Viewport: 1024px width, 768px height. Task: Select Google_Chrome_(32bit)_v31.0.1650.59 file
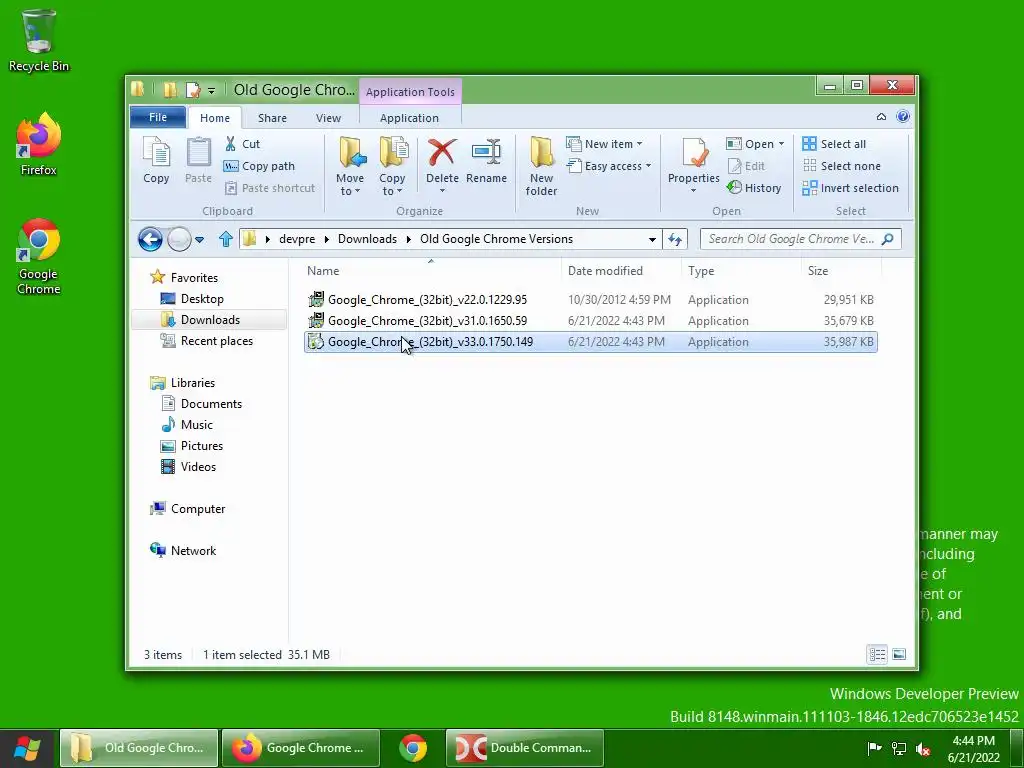590,321
